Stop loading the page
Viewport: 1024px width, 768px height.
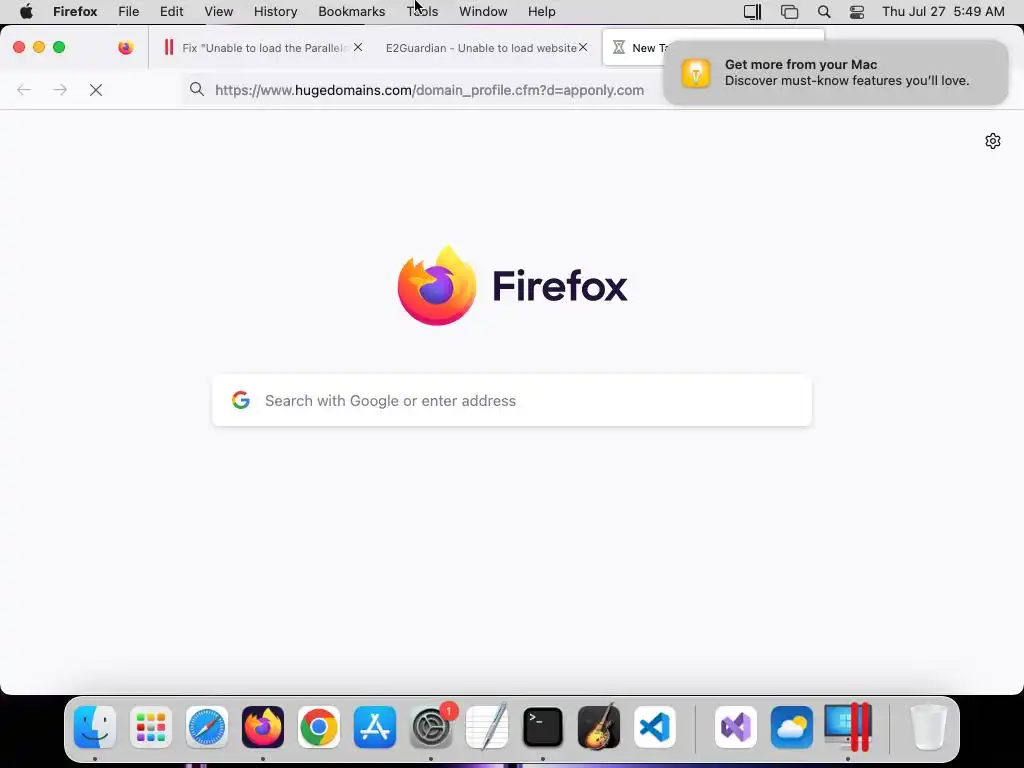pyautogui.click(x=96, y=90)
